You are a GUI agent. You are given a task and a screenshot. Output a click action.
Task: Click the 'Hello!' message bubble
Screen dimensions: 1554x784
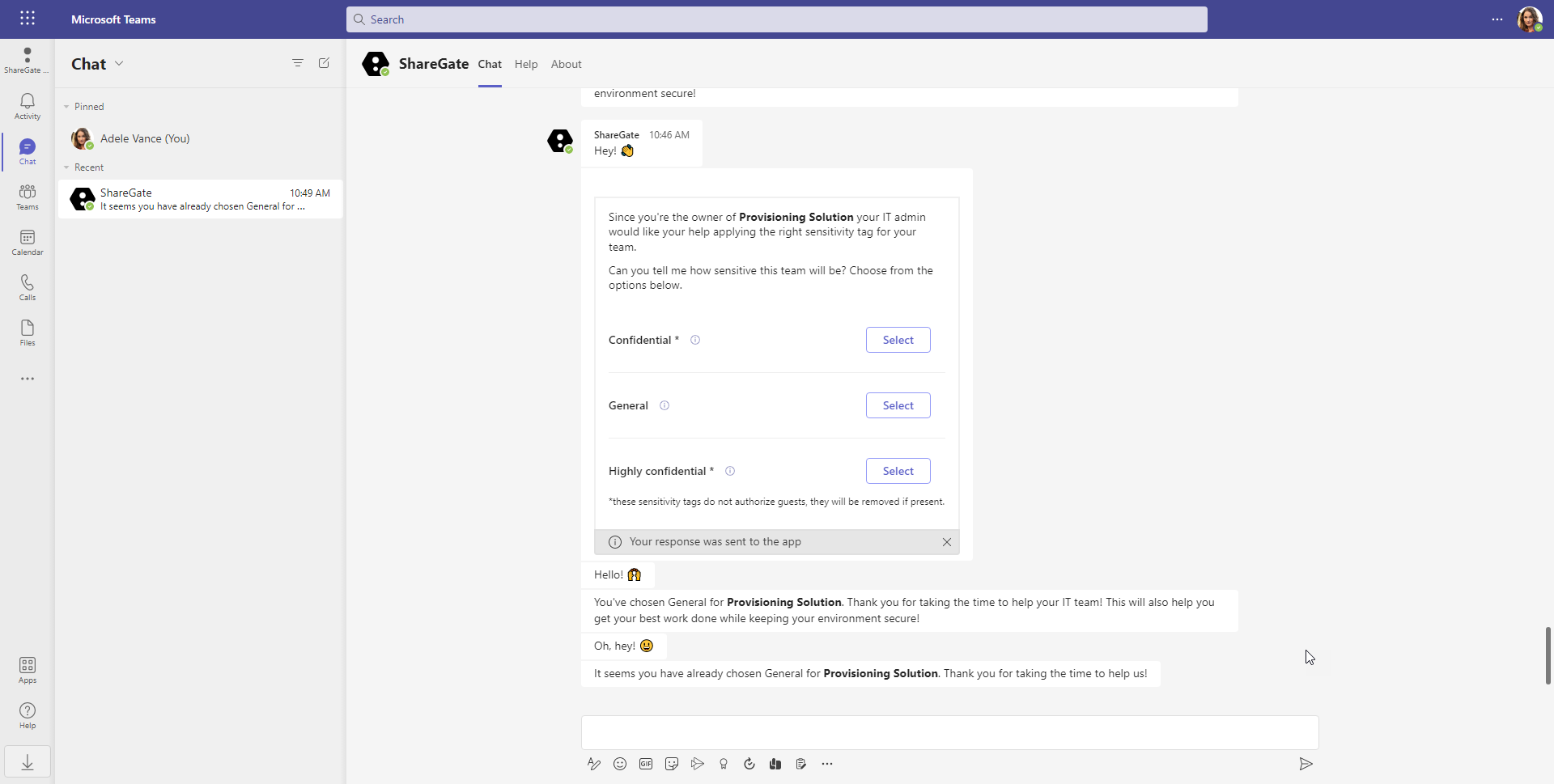pos(618,574)
